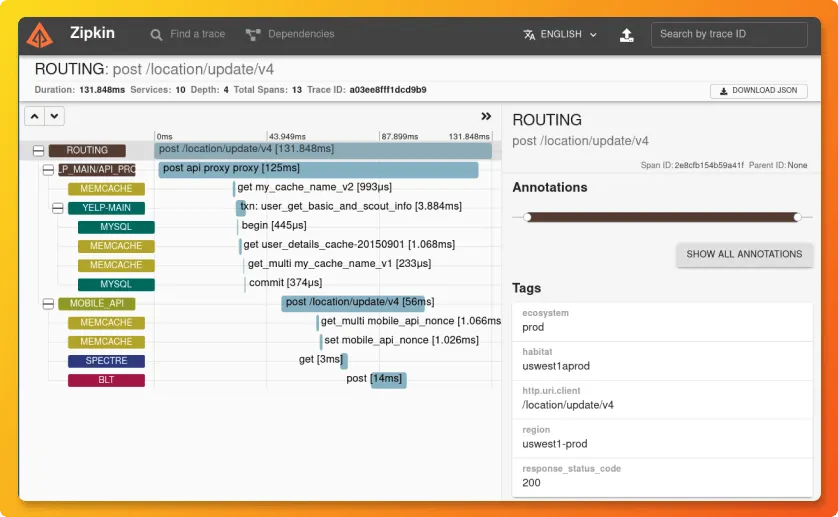Open the English language dropdown
The image size is (838, 517).
(560, 35)
